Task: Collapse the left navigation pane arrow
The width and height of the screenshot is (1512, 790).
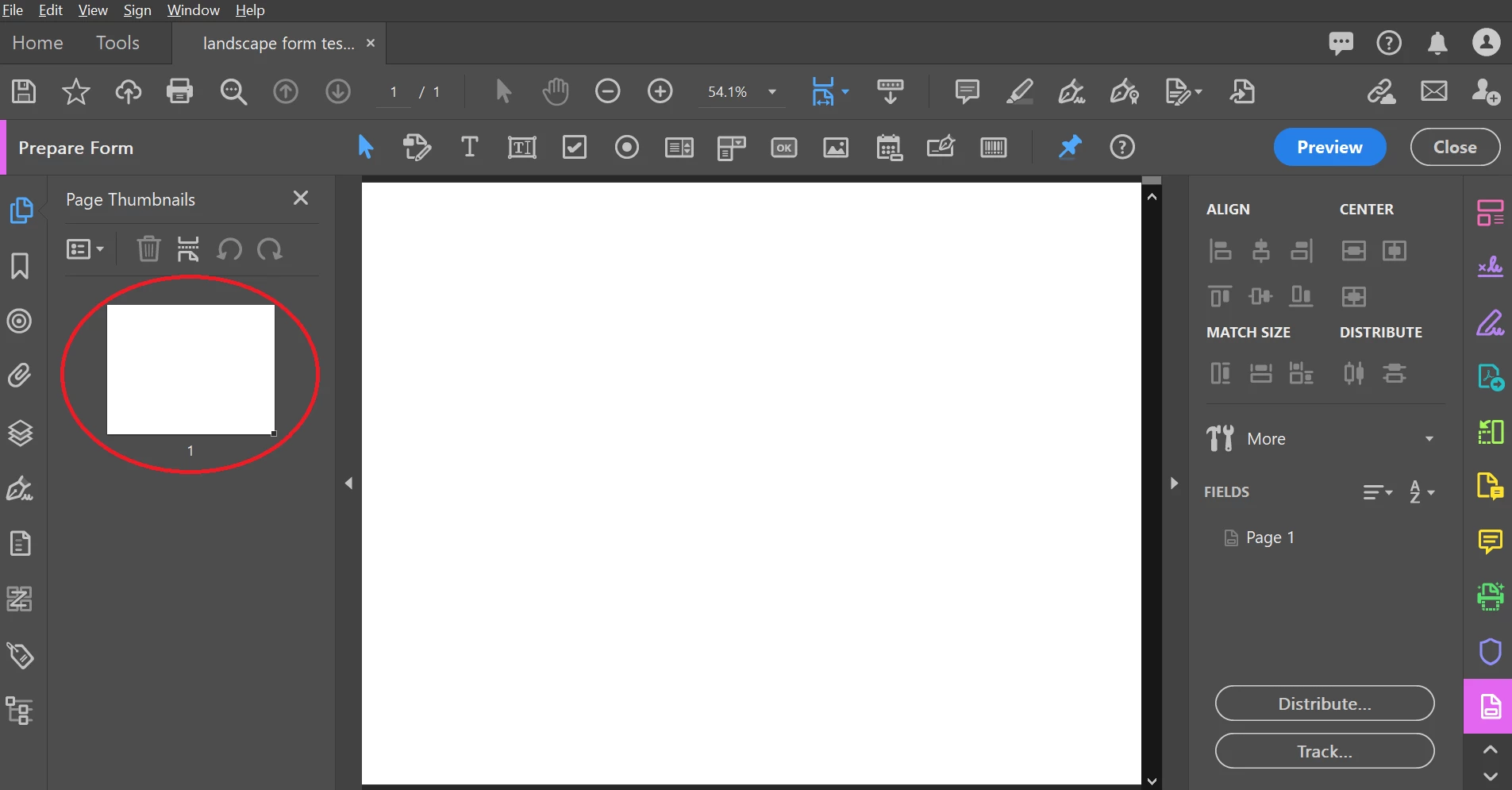Action: (x=348, y=483)
